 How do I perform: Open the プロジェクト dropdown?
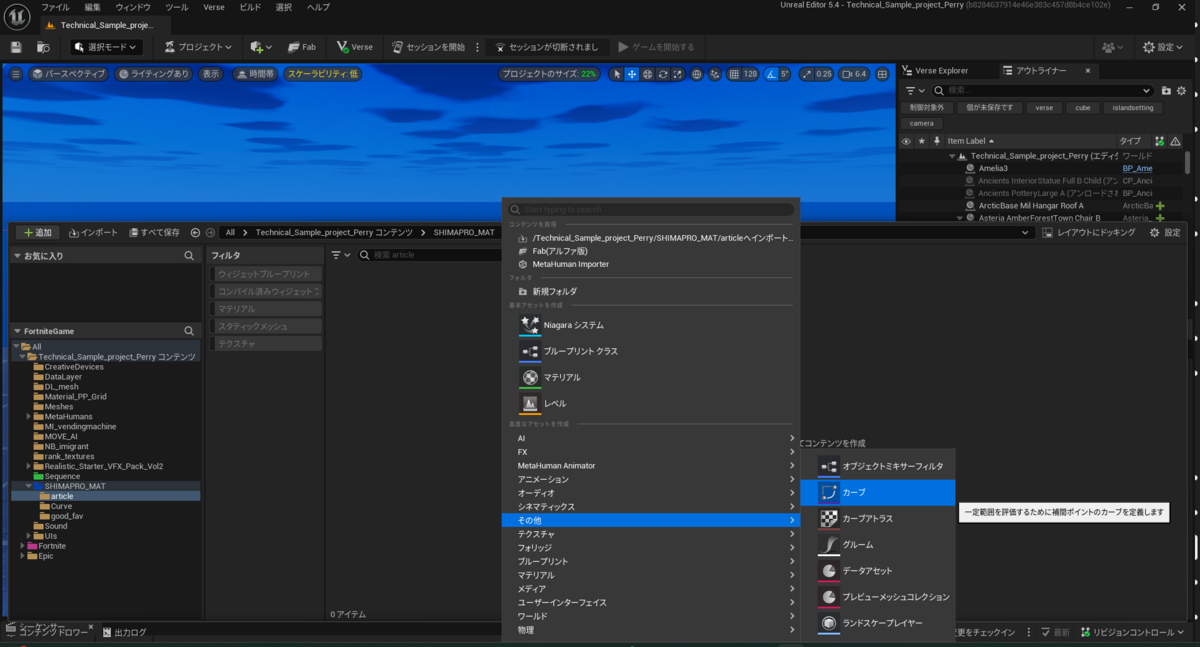[198, 47]
